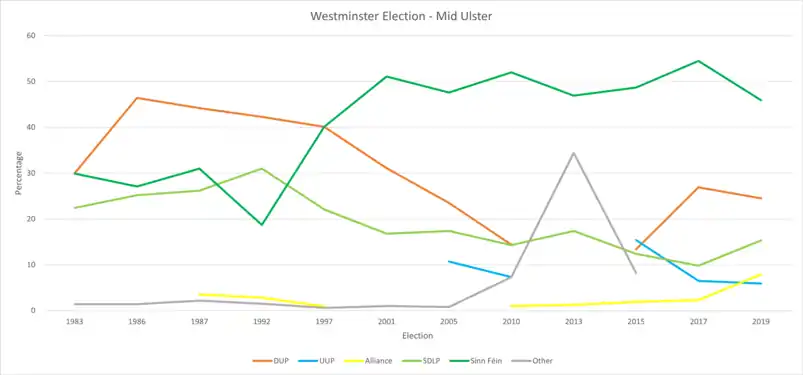This screenshot has height=375, width=803.
Task: Click the DUP orange legend swatch
Action: [262, 361]
